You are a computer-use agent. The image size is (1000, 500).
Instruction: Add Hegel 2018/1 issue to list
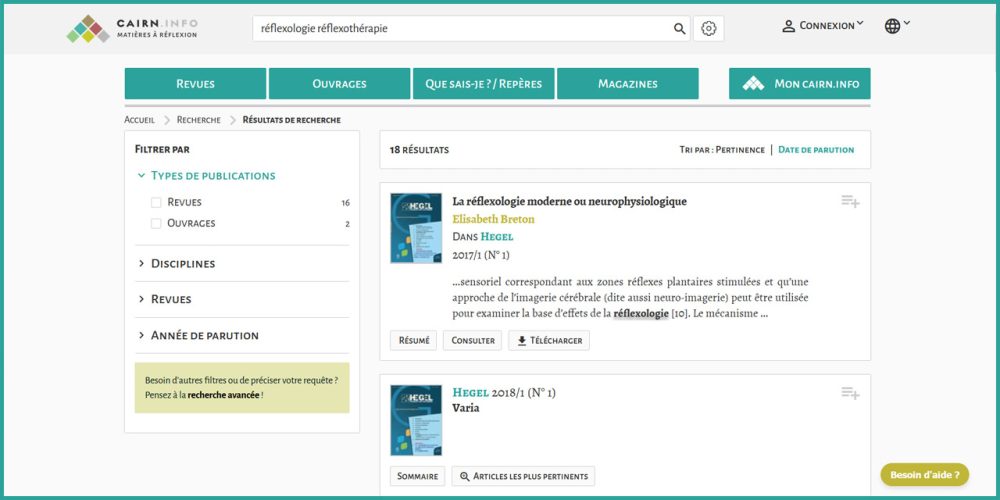coord(850,393)
